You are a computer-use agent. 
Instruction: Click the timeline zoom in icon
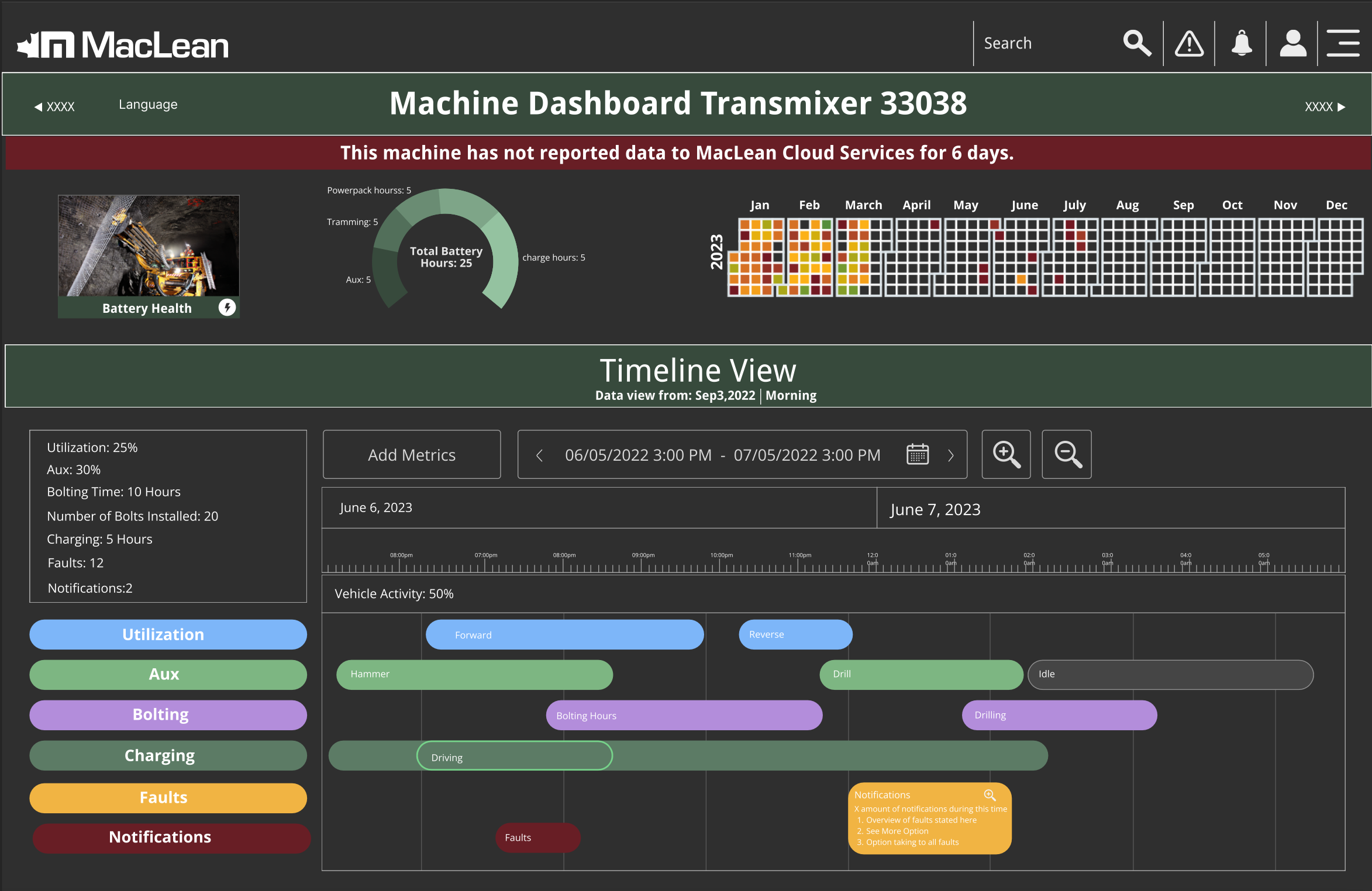click(1006, 455)
